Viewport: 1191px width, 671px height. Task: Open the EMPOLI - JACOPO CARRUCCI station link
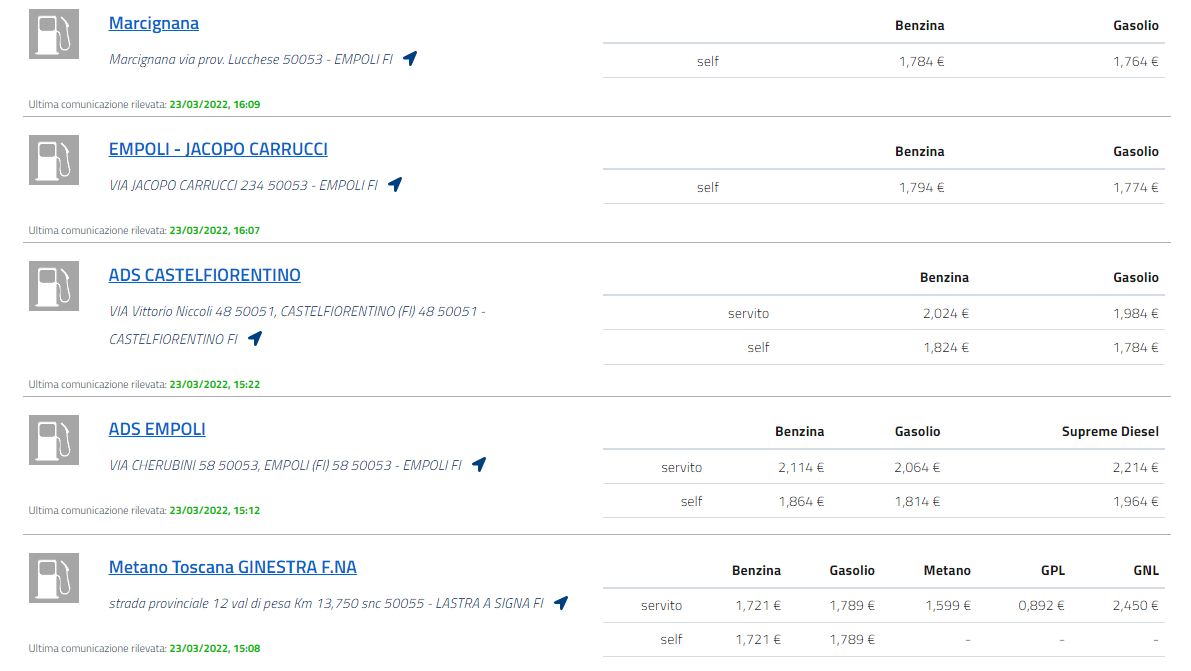pos(218,150)
